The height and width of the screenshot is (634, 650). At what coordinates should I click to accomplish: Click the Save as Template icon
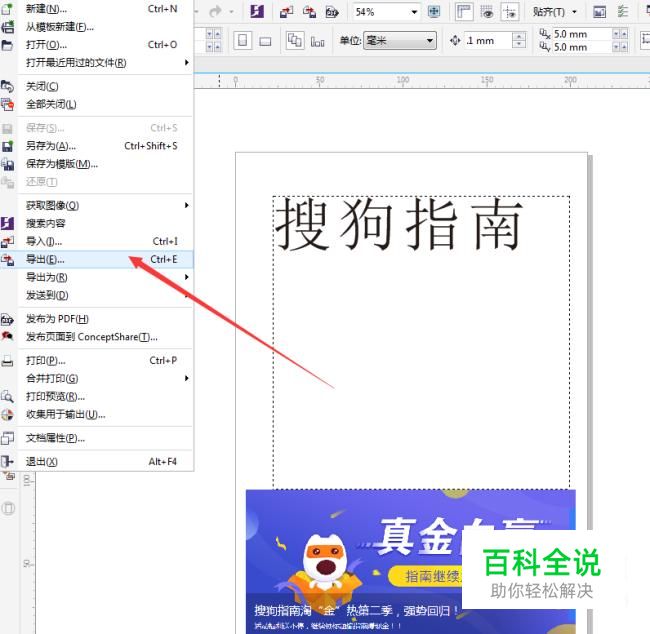7,164
